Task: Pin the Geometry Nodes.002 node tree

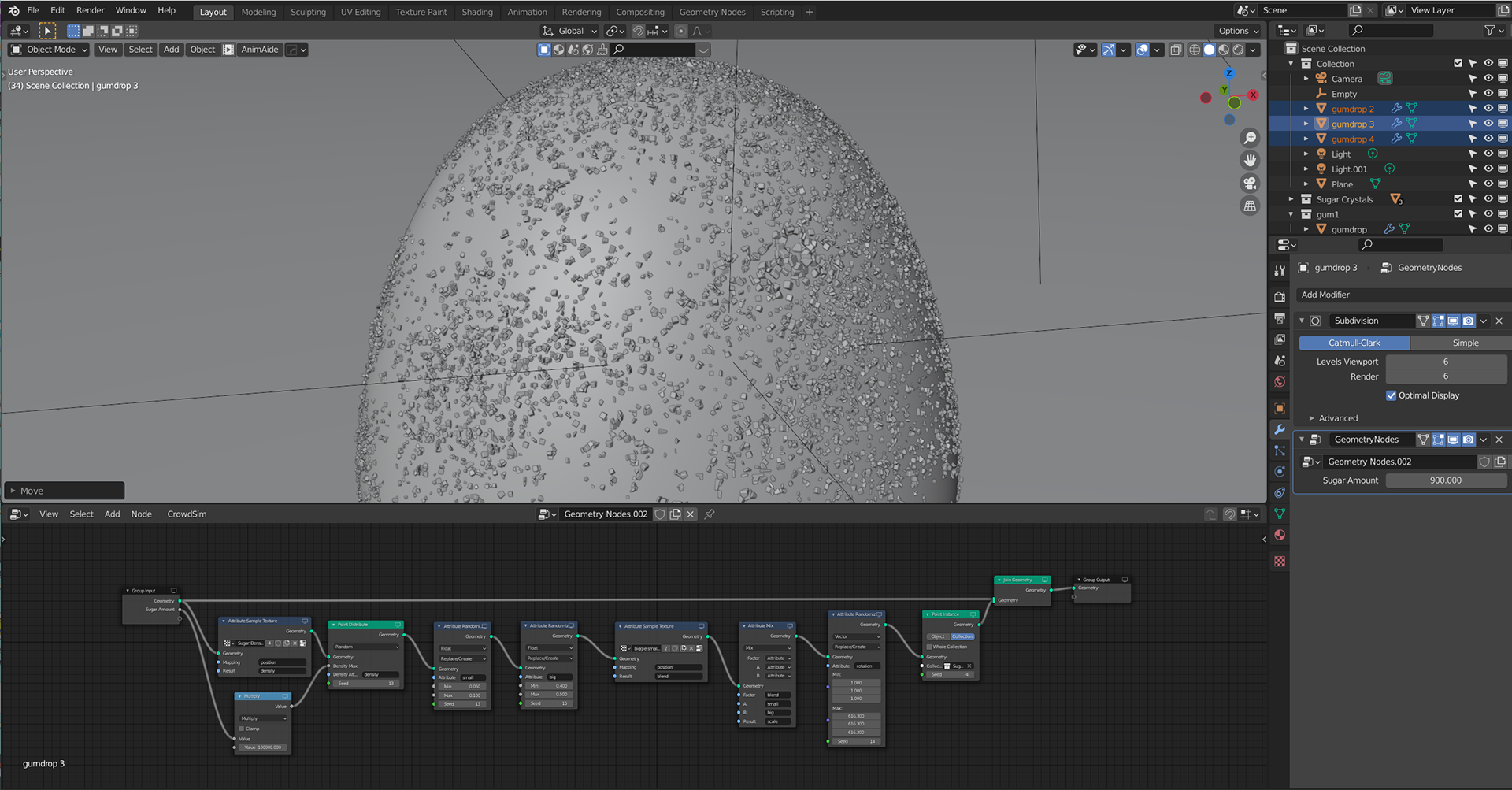Action: [x=710, y=514]
